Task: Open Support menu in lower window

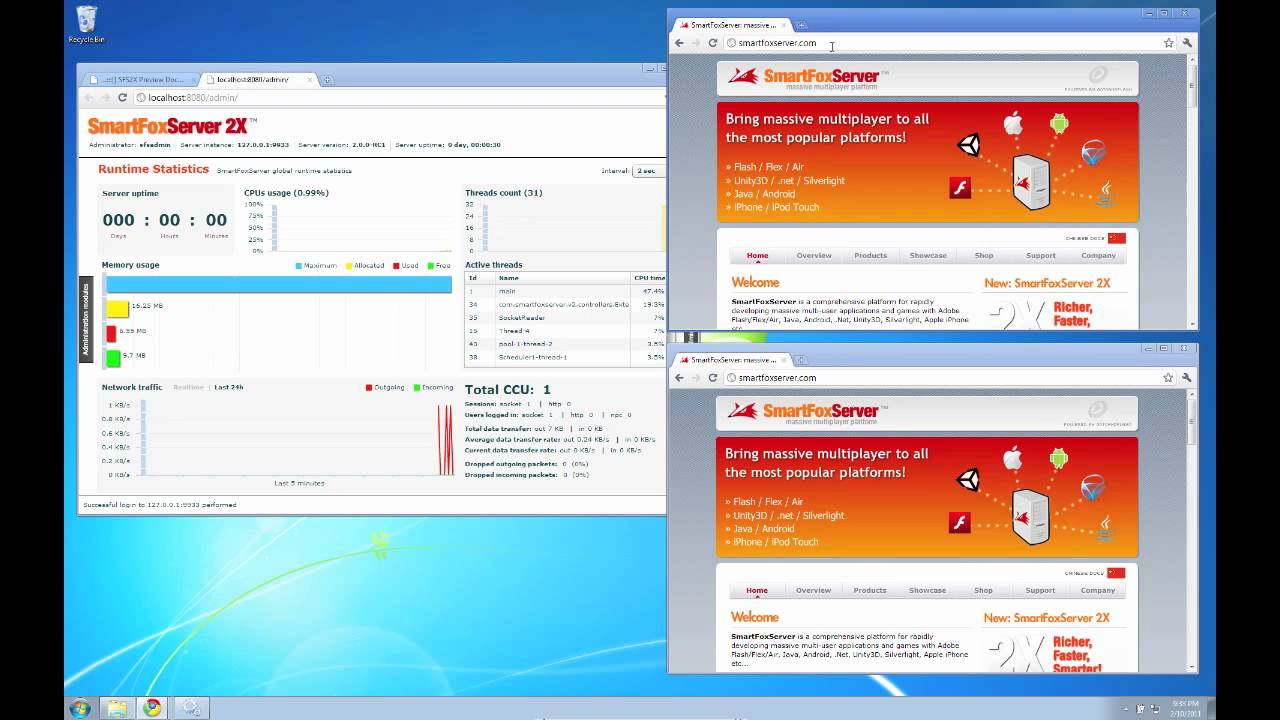Action: tap(1040, 590)
